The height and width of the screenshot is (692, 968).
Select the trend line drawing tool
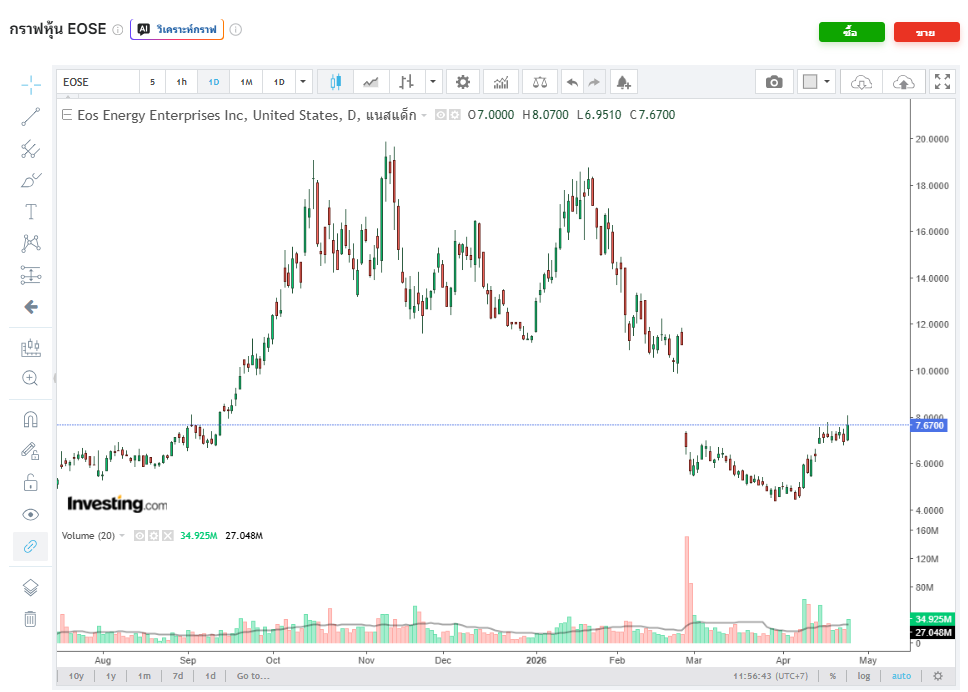pyautogui.click(x=31, y=117)
